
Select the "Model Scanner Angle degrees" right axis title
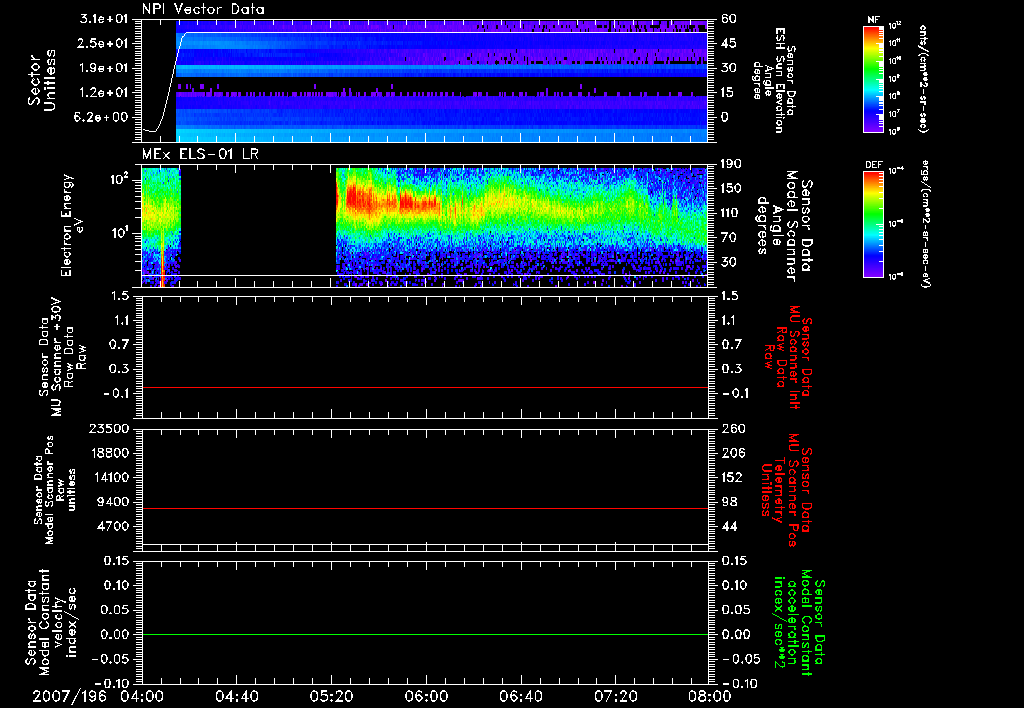pyautogui.click(x=784, y=225)
